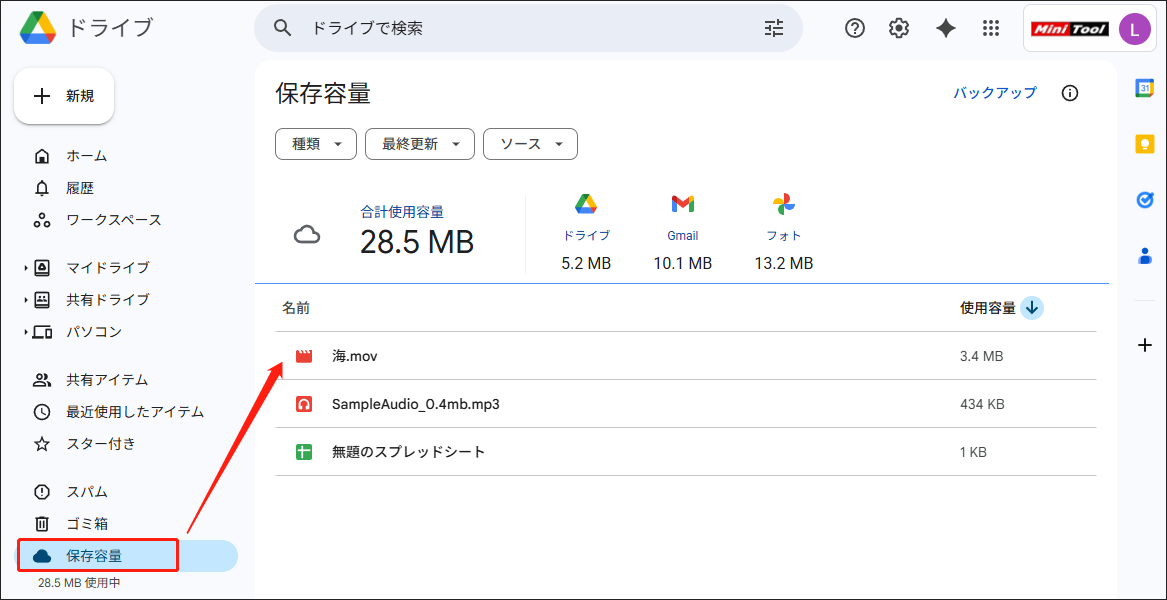Open the ソース filter dropdown
Image resolution: width=1167 pixels, height=600 pixels.
[x=530, y=144]
